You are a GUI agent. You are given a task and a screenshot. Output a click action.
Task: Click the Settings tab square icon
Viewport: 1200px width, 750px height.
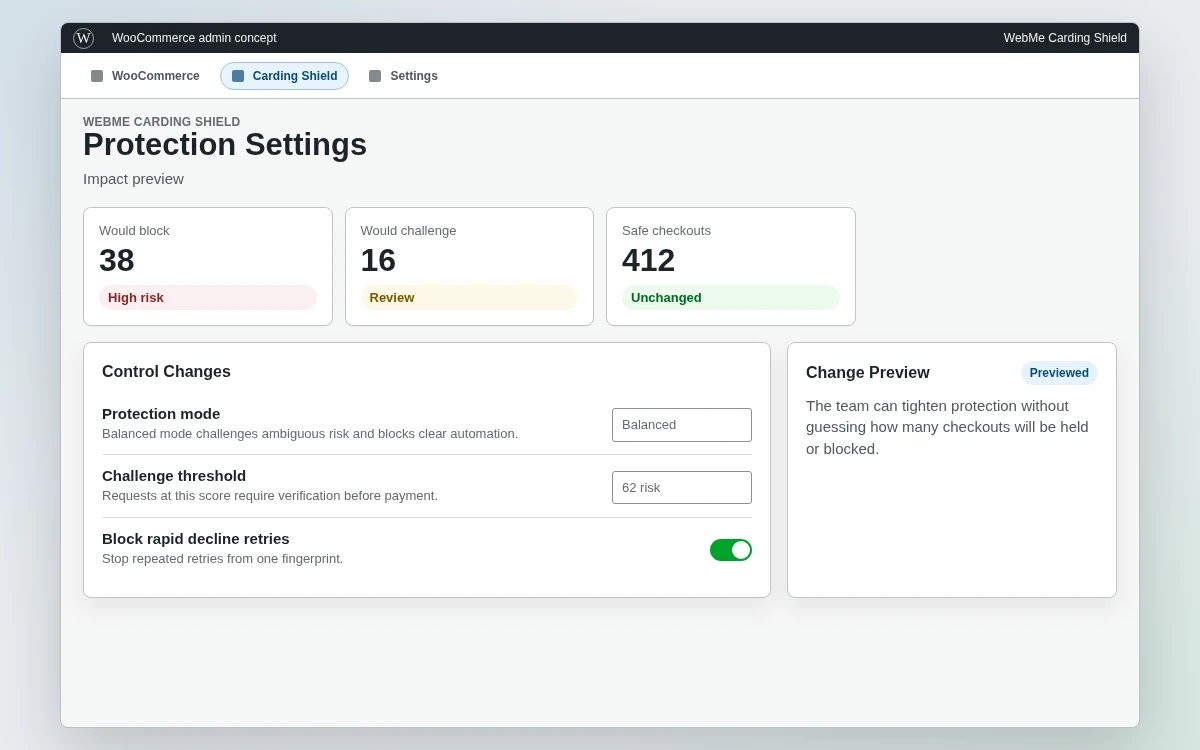pyautogui.click(x=375, y=76)
